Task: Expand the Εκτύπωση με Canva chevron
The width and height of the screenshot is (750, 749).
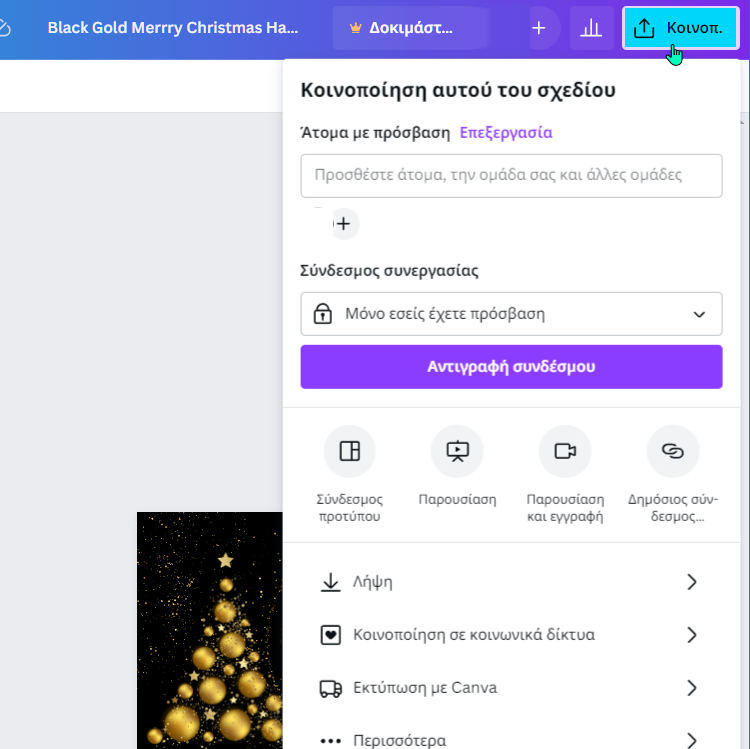Action: [x=692, y=688]
